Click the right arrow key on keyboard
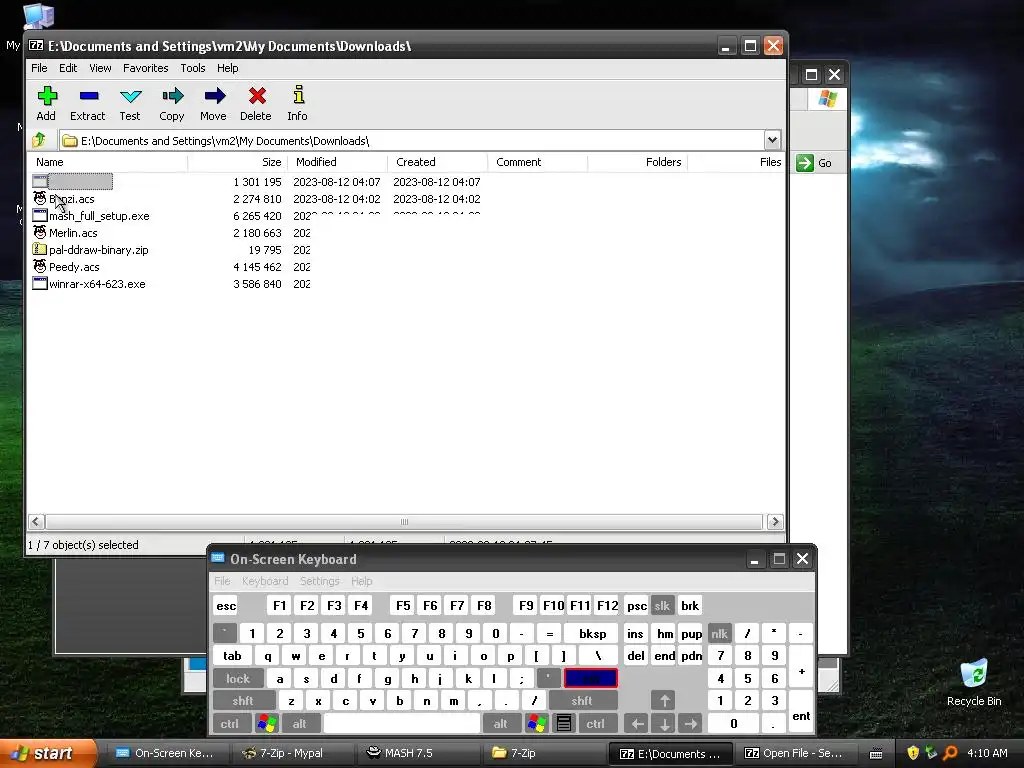The image size is (1024, 768). pos(691,724)
